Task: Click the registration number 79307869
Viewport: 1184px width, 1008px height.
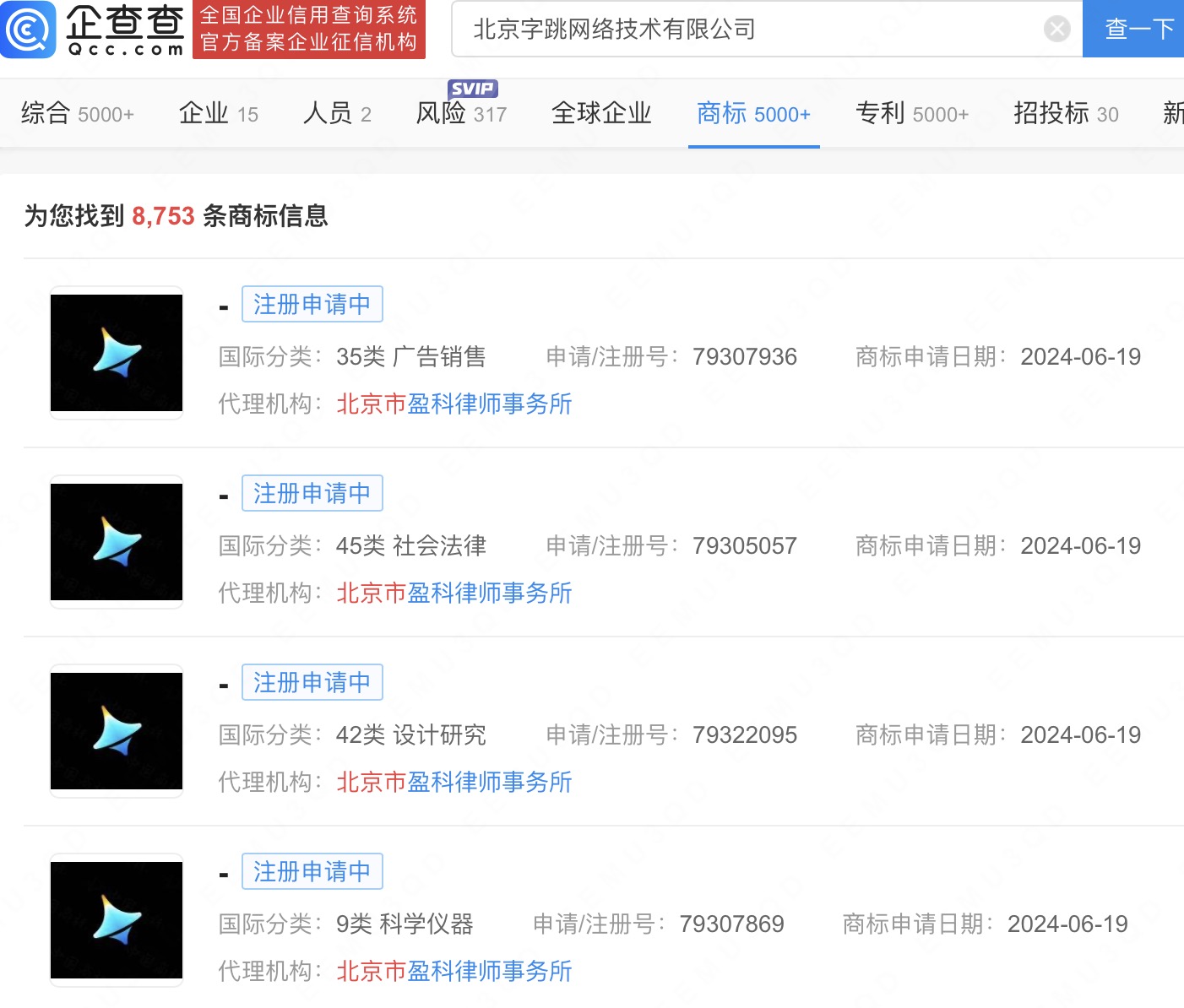Action: [731, 924]
